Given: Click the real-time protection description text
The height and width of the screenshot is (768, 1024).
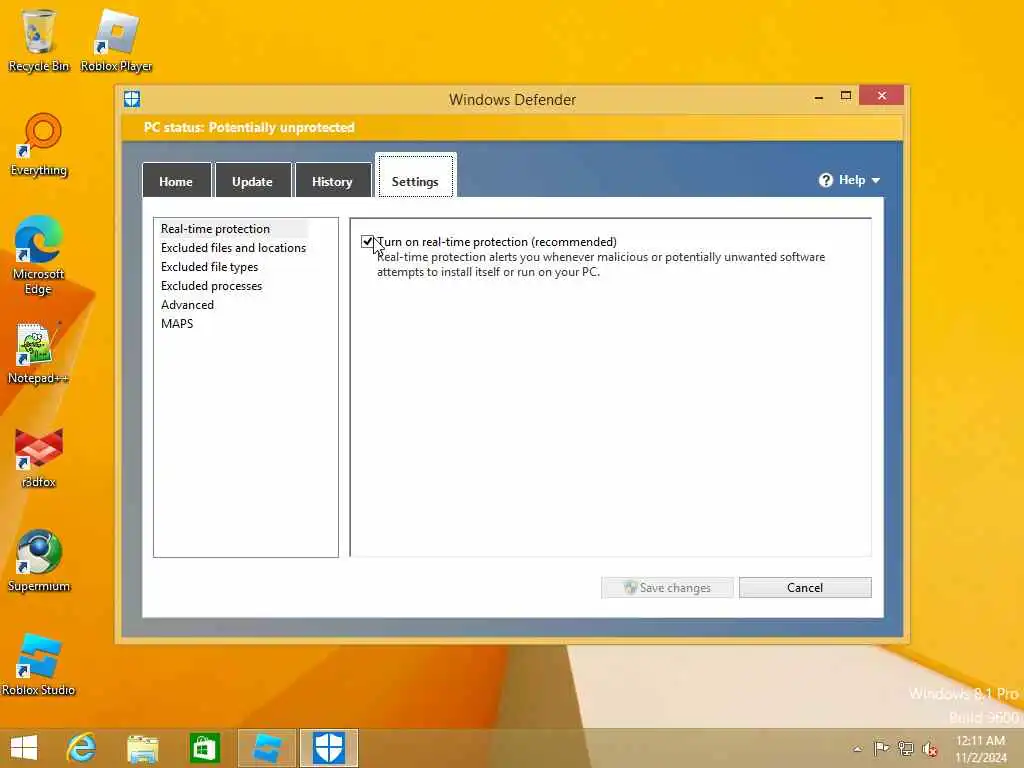Looking at the screenshot, I should point(601,264).
